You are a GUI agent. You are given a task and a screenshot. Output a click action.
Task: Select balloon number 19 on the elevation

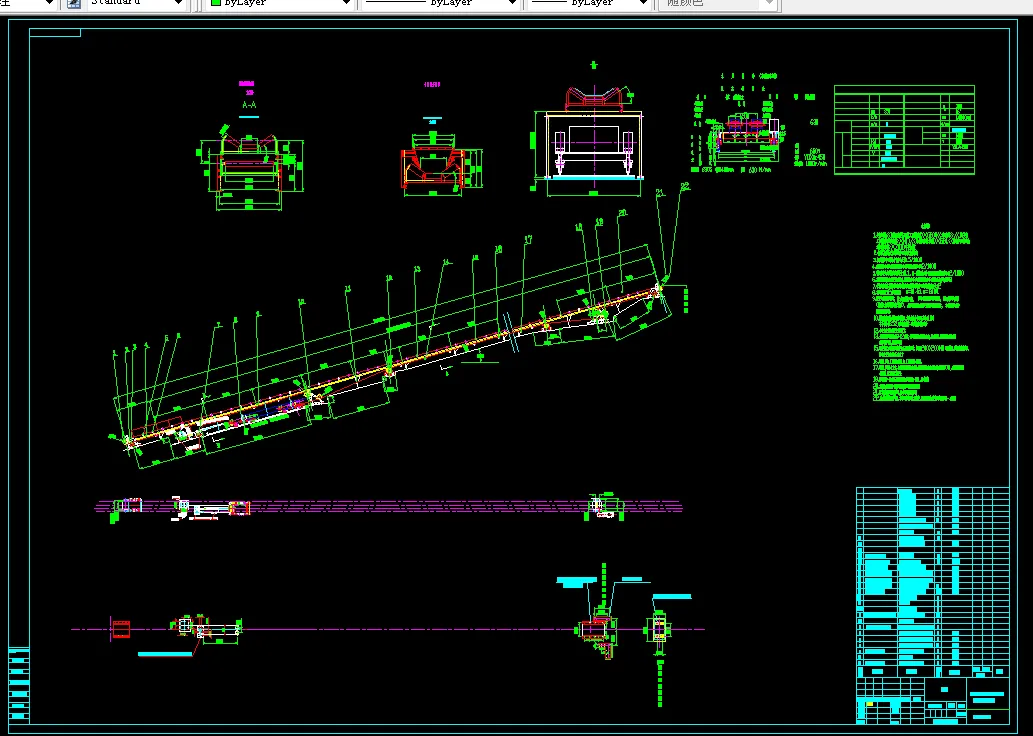tap(600, 222)
